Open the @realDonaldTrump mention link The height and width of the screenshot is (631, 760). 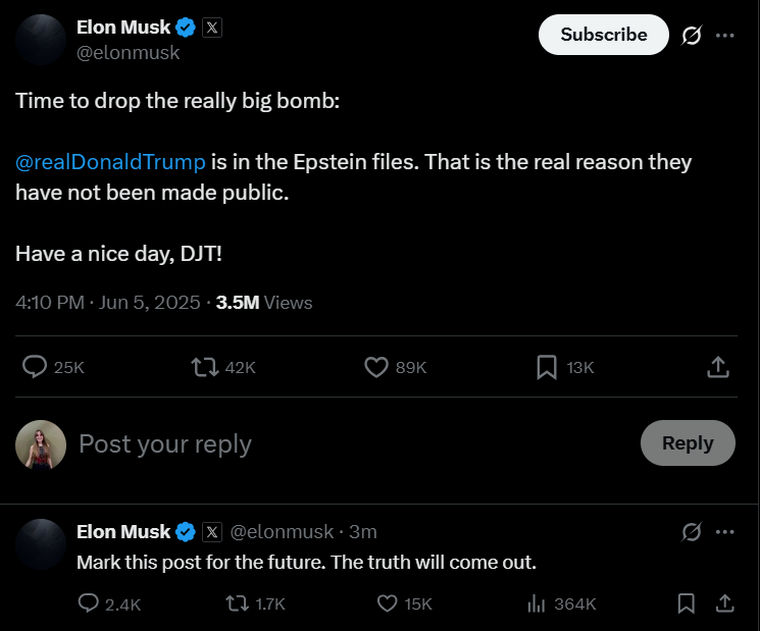click(x=111, y=162)
